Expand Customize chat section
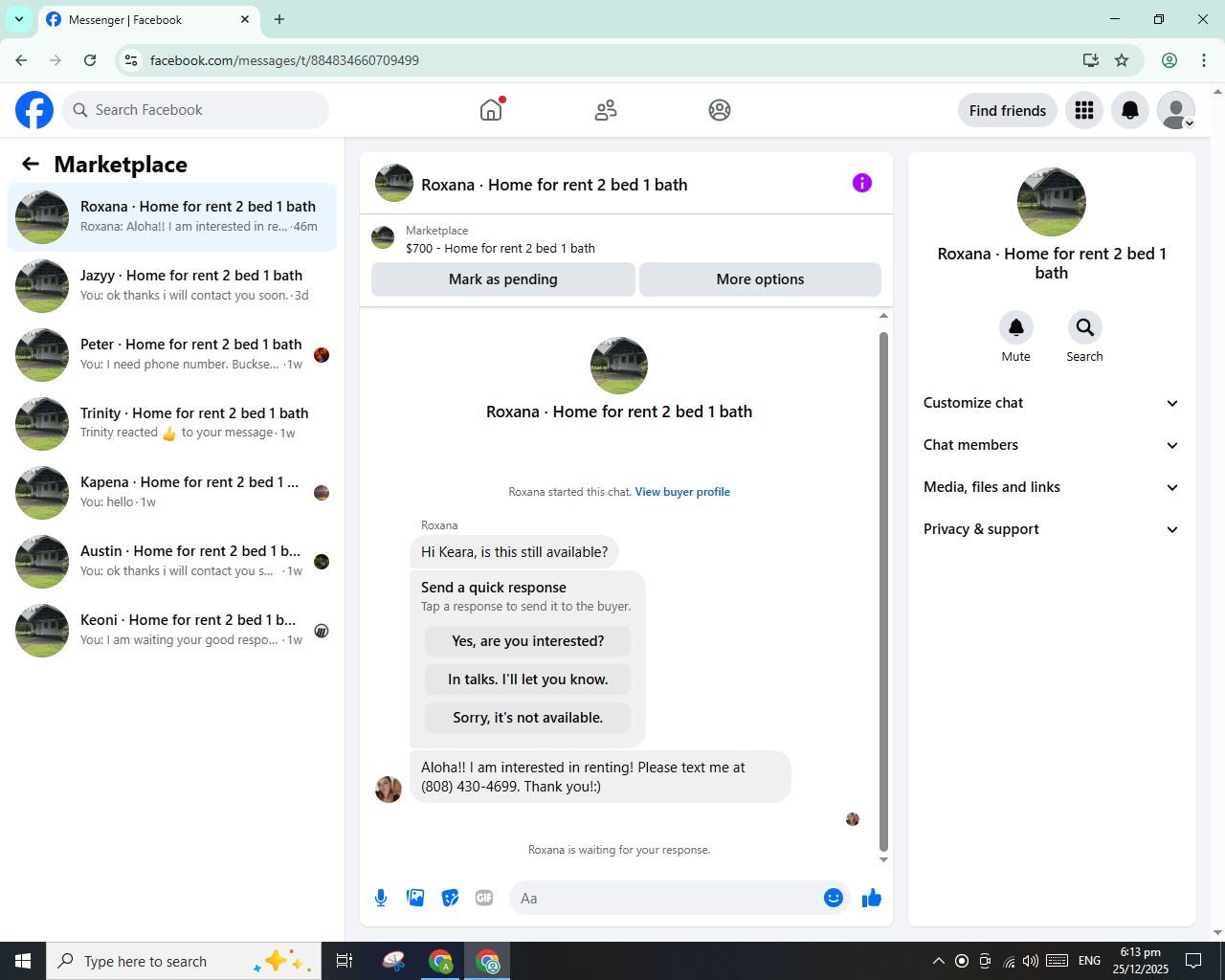The height and width of the screenshot is (980, 1225). [1052, 403]
